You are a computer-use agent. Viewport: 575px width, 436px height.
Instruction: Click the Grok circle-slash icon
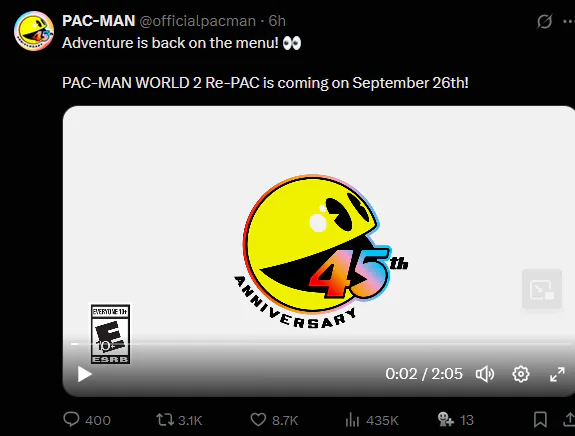point(545,21)
